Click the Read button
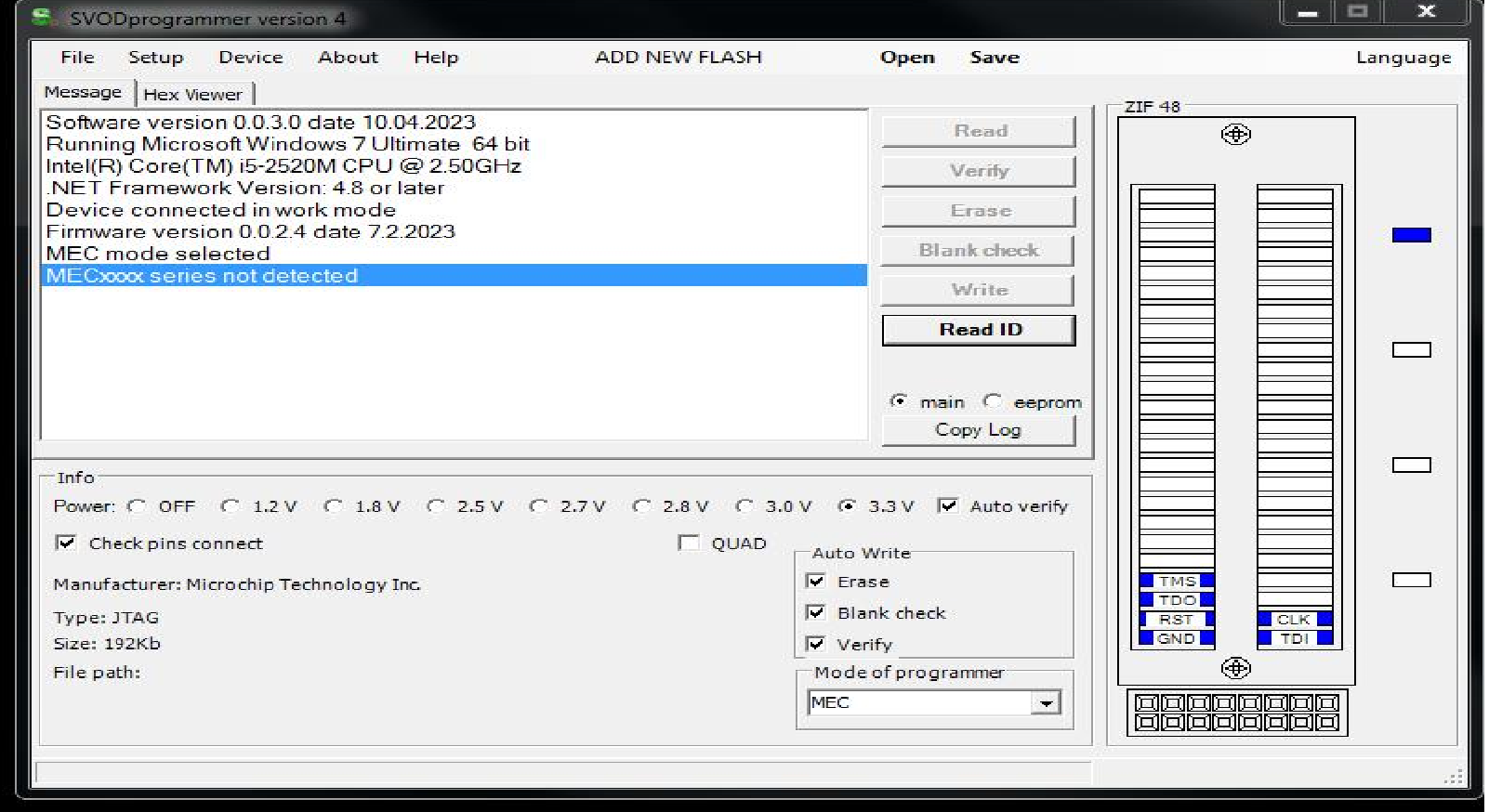The width and height of the screenshot is (1489, 812). 980,131
